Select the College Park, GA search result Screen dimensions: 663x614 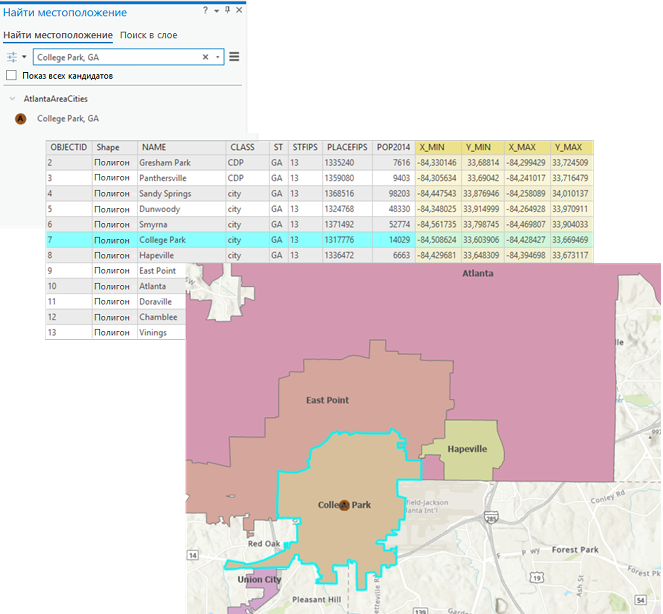coord(68,119)
